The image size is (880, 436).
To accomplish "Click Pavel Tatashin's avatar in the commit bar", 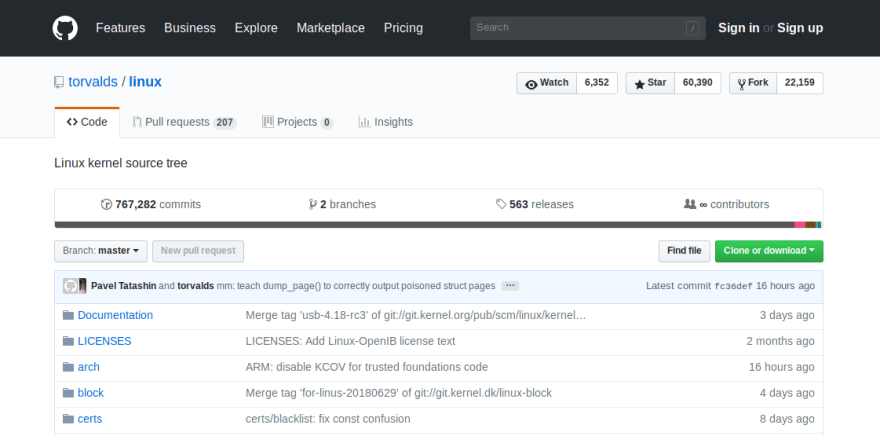I will (71, 286).
